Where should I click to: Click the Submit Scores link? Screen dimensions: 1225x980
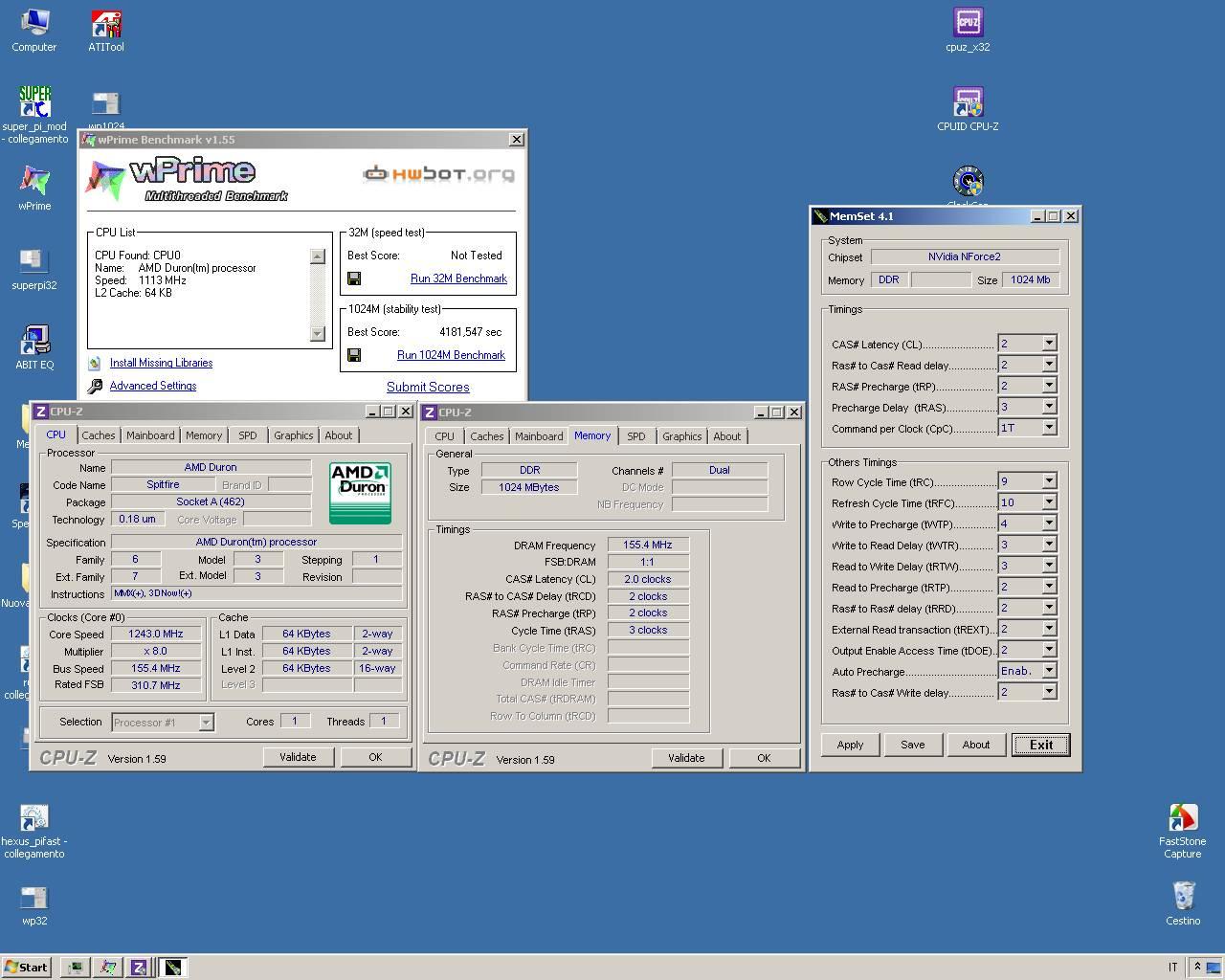tap(428, 388)
